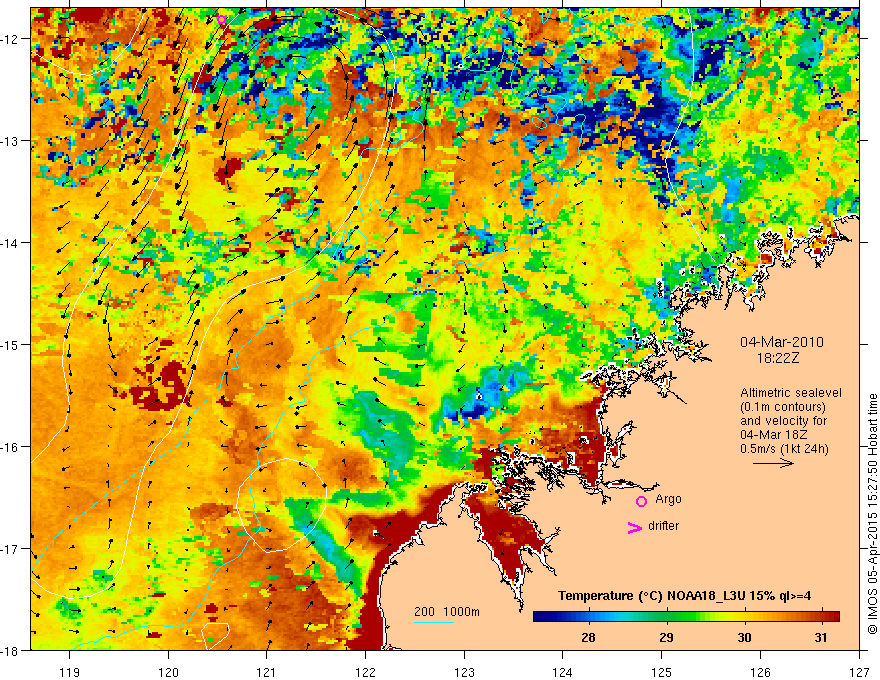Click the '0.5m/s (1kt 24h)' text
The width and height of the screenshot is (880, 680).
[784, 448]
